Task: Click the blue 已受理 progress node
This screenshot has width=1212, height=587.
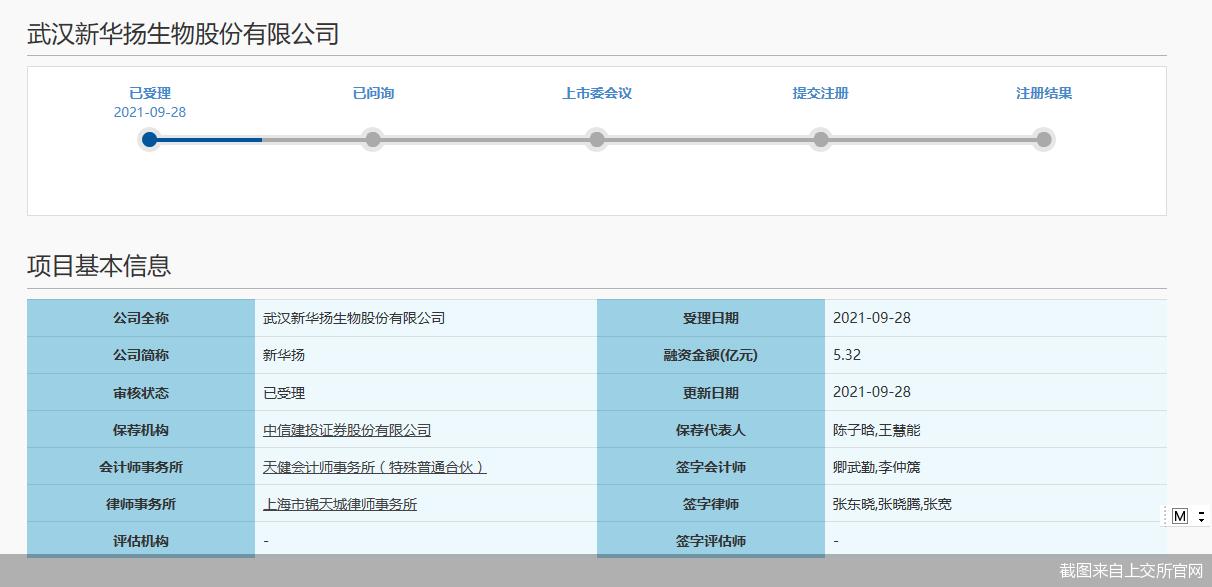Action: point(150,139)
